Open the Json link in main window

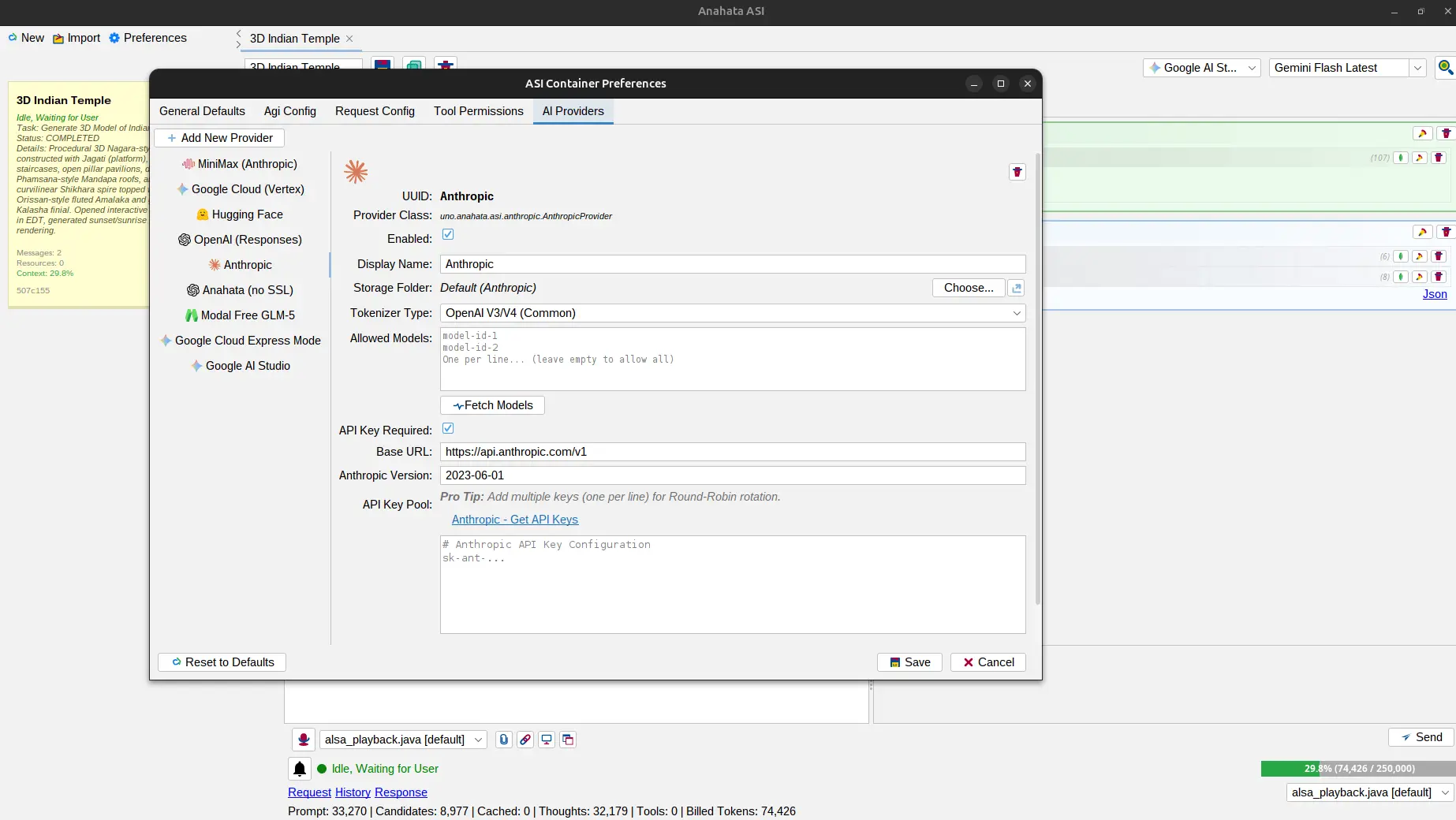1435,294
